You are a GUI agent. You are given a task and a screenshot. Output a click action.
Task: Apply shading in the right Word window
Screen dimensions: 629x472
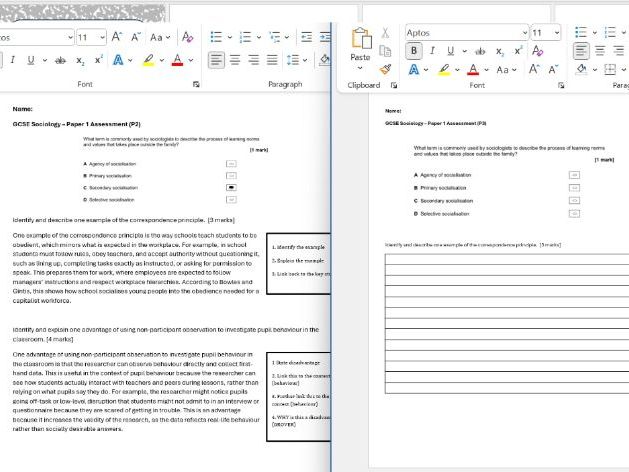pyautogui.click(x=581, y=69)
